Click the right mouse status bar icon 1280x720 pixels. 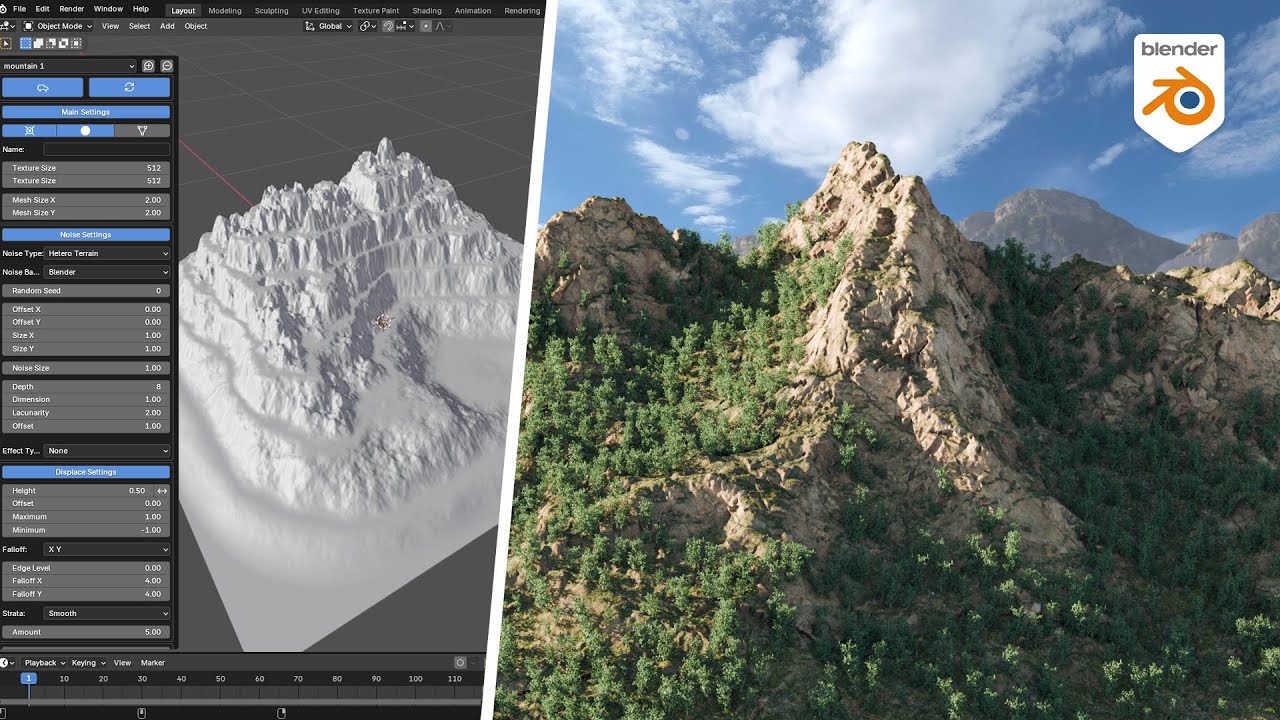281,712
